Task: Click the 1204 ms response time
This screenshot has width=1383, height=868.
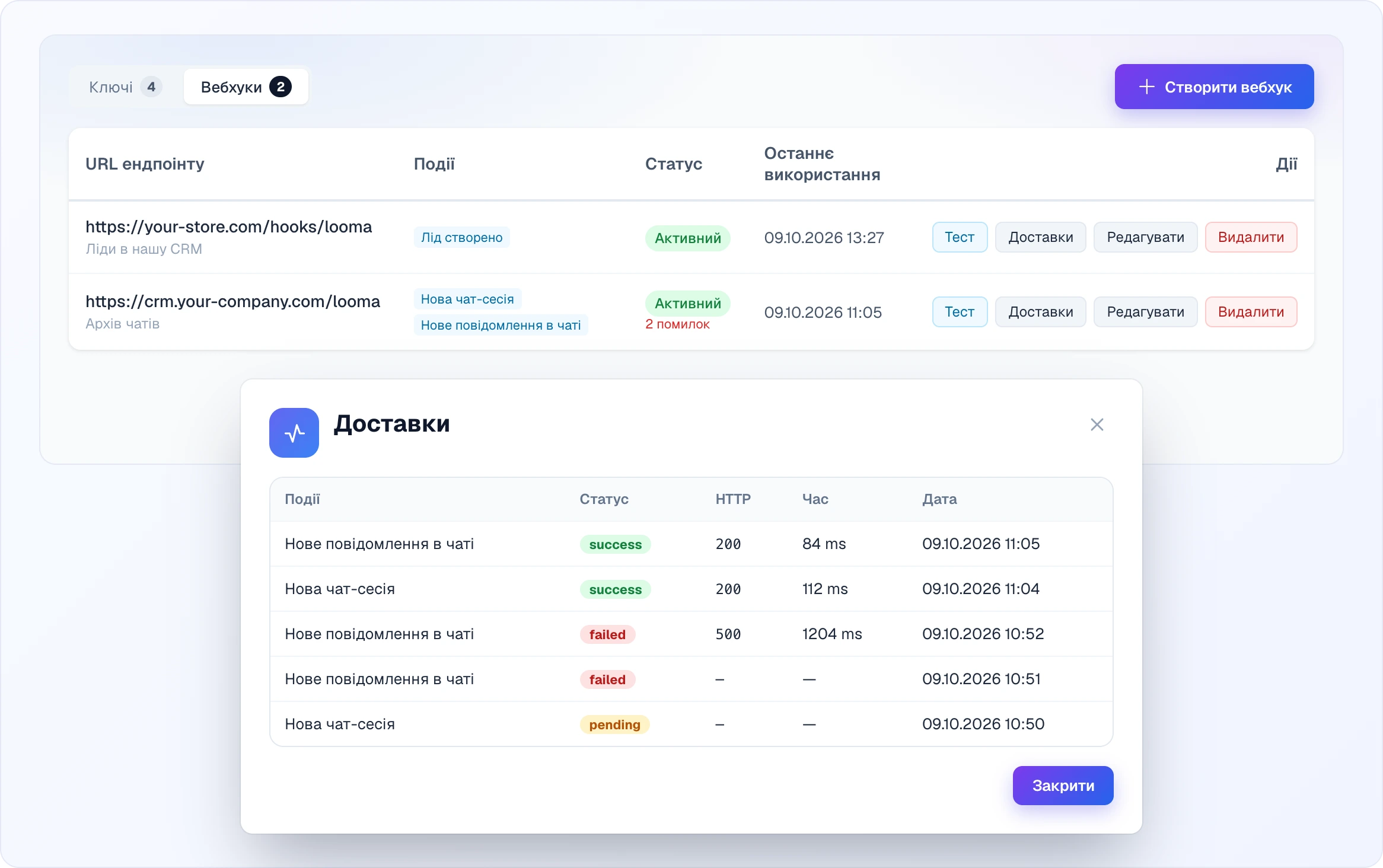Action: click(x=832, y=634)
